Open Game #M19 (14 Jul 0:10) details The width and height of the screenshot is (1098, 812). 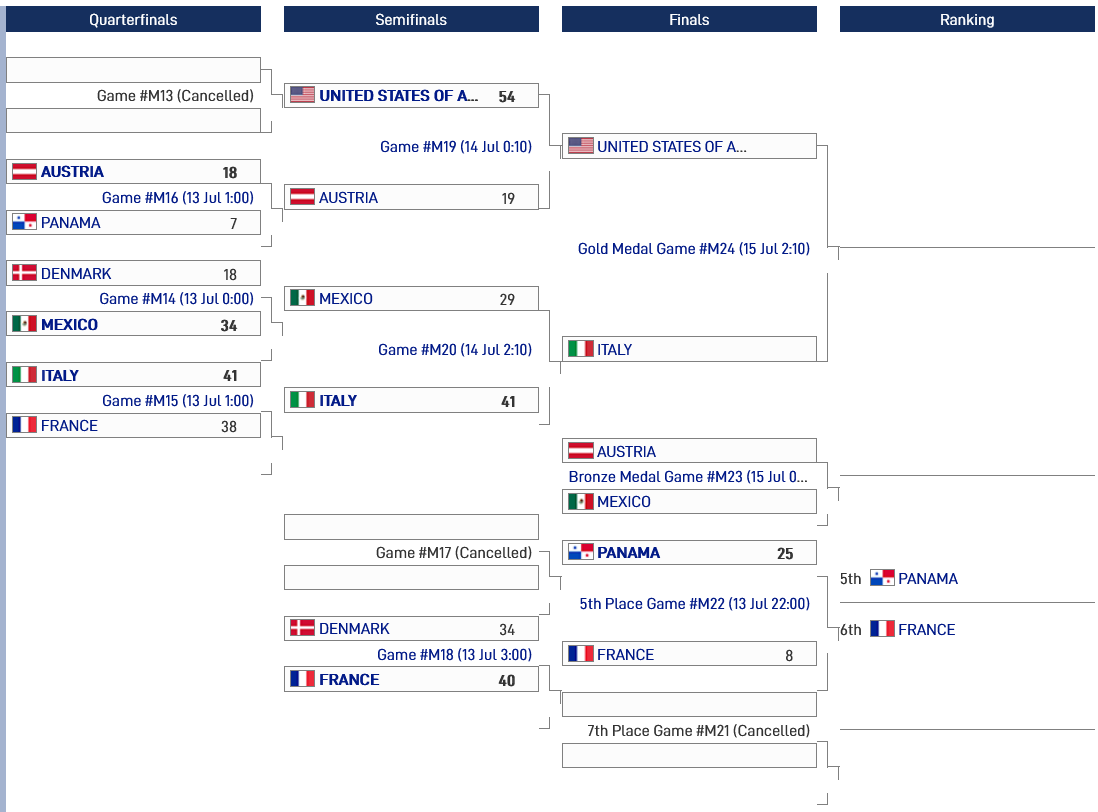(x=456, y=146)
